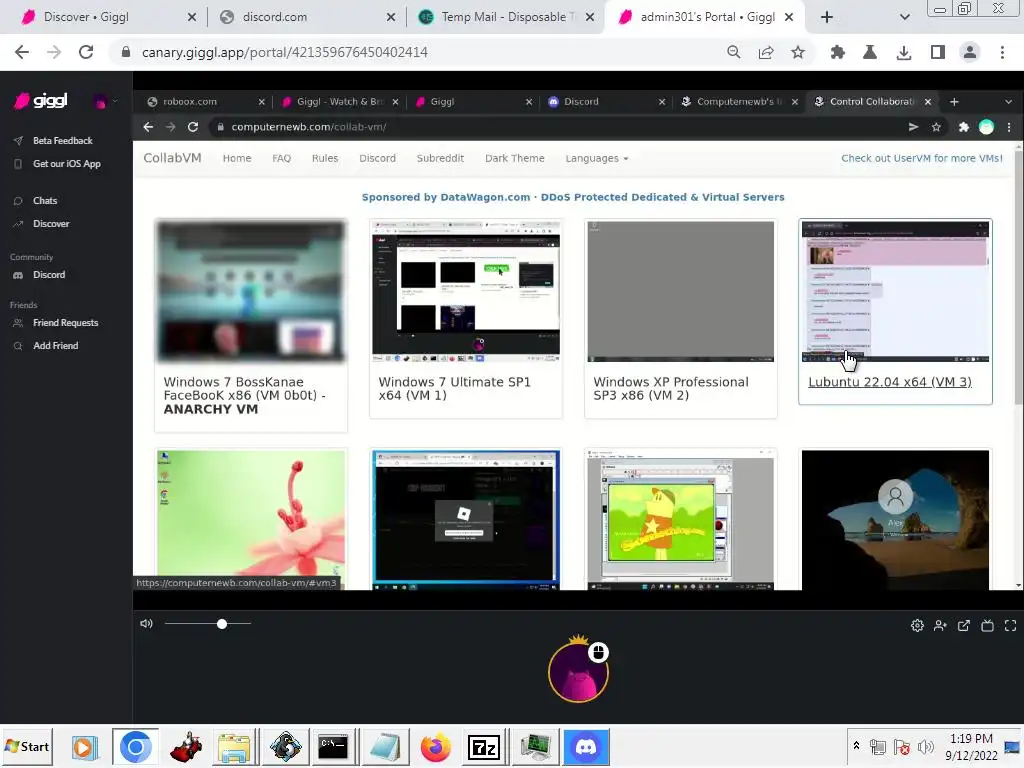Click the downloads icon in the outer browser
1024x768 pixels.
pos(904,52)
